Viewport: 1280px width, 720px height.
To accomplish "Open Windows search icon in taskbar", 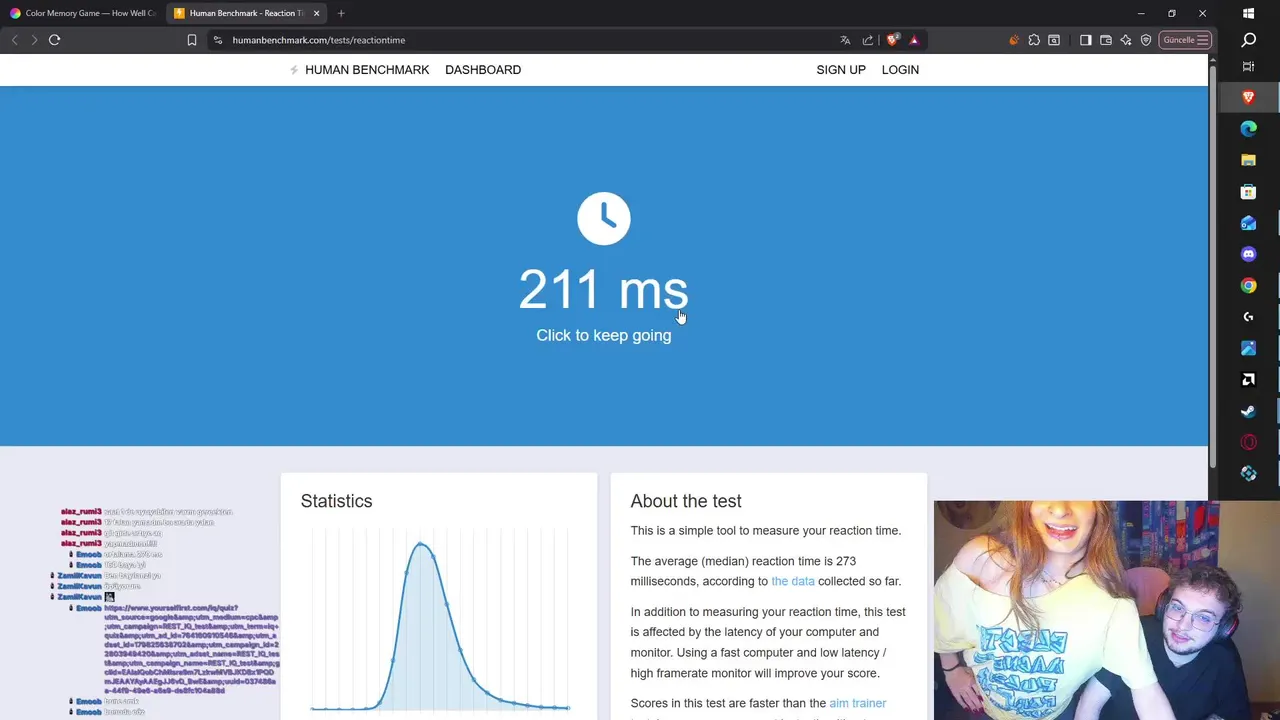I will (x=1248, y=40).
